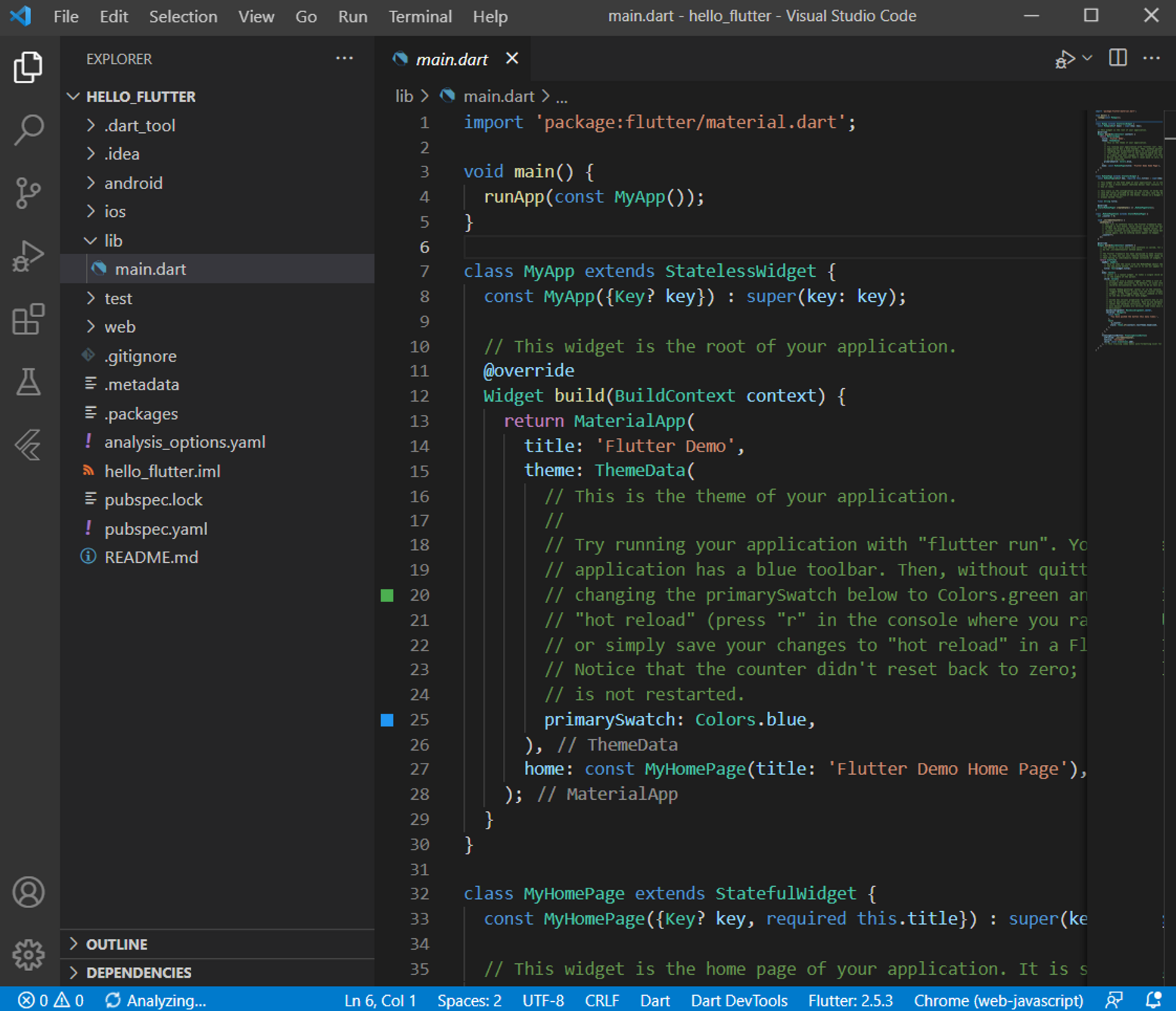Open editor more actions ellipsis
This screenshot has width=1176, height=1011.
point(1151,58)
